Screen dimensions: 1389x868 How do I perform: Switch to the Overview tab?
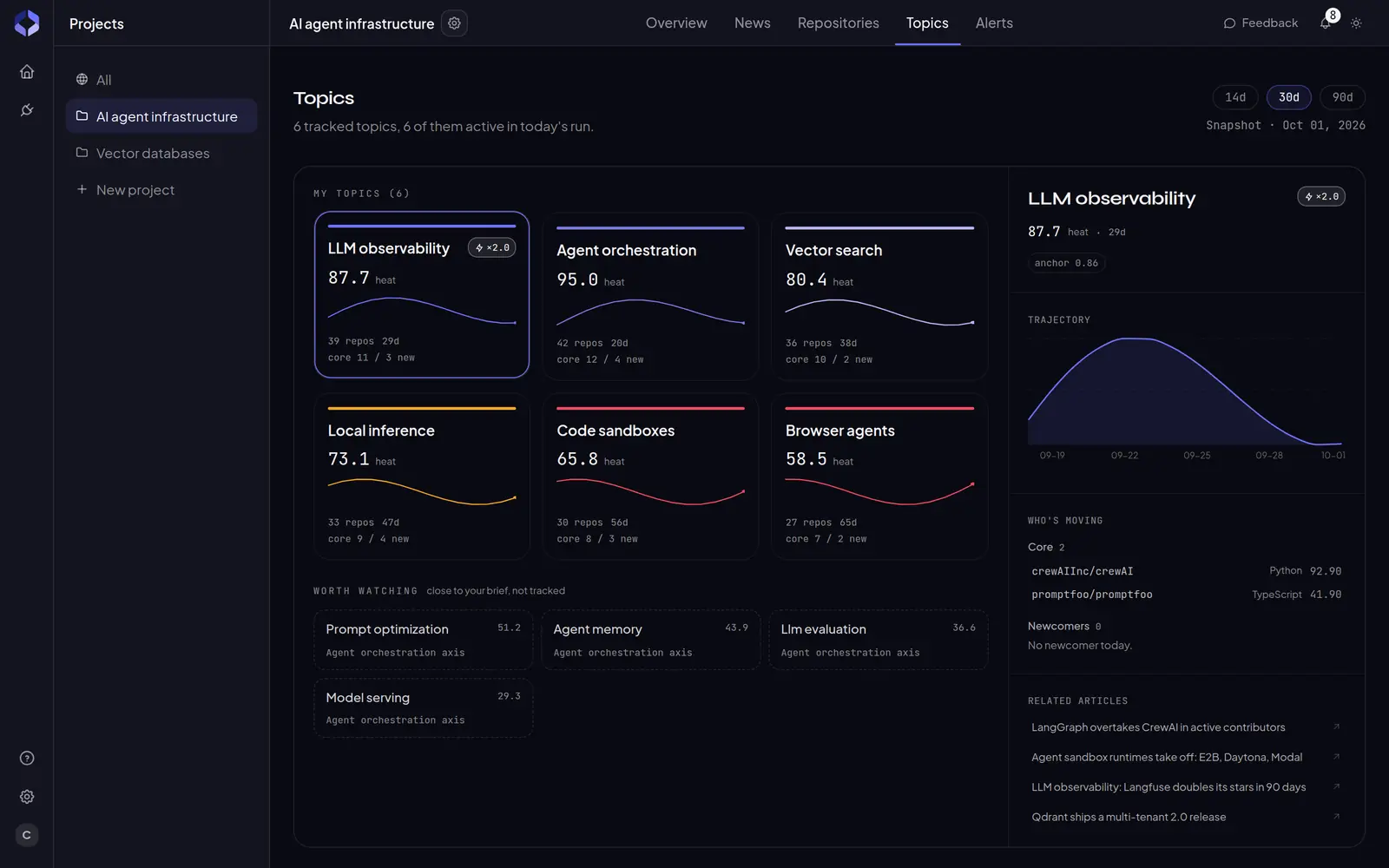point(676,23)
